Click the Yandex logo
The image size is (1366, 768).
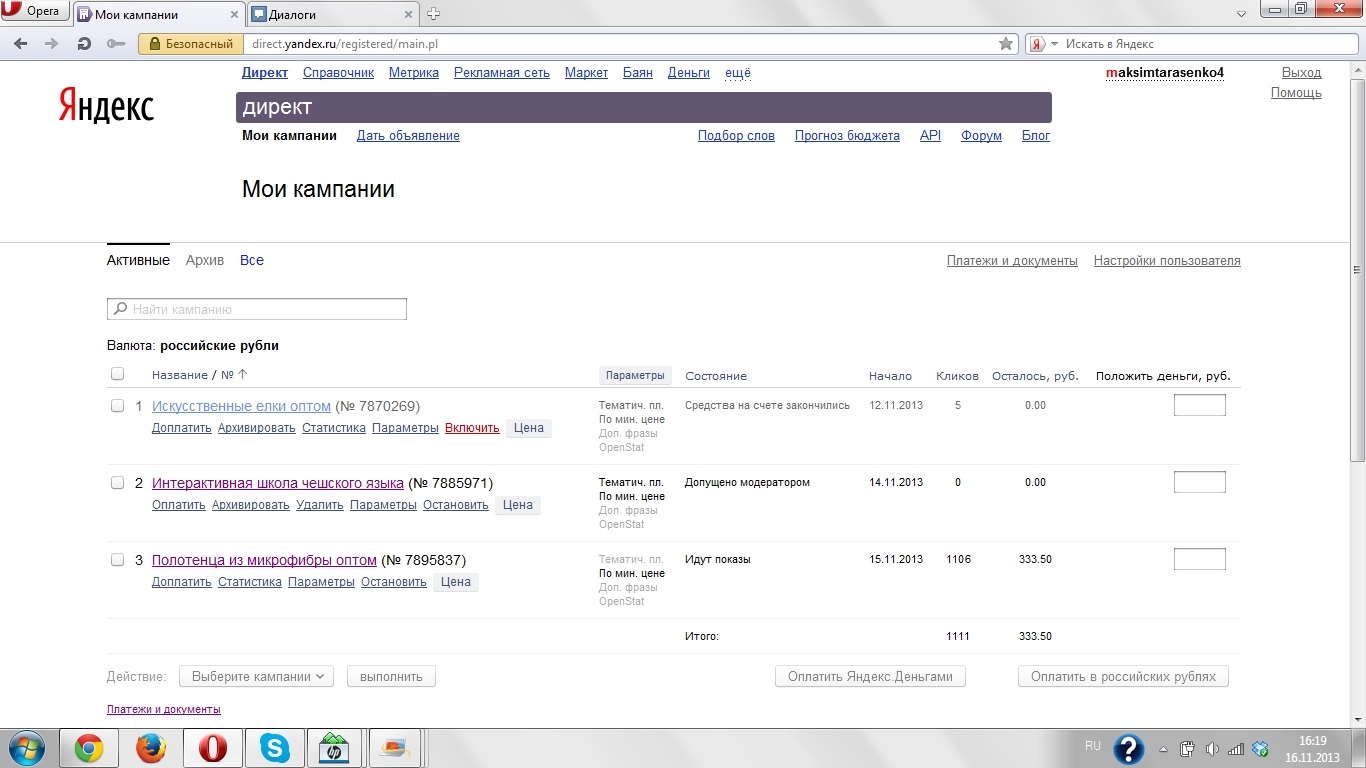click(x=106, y=105)
